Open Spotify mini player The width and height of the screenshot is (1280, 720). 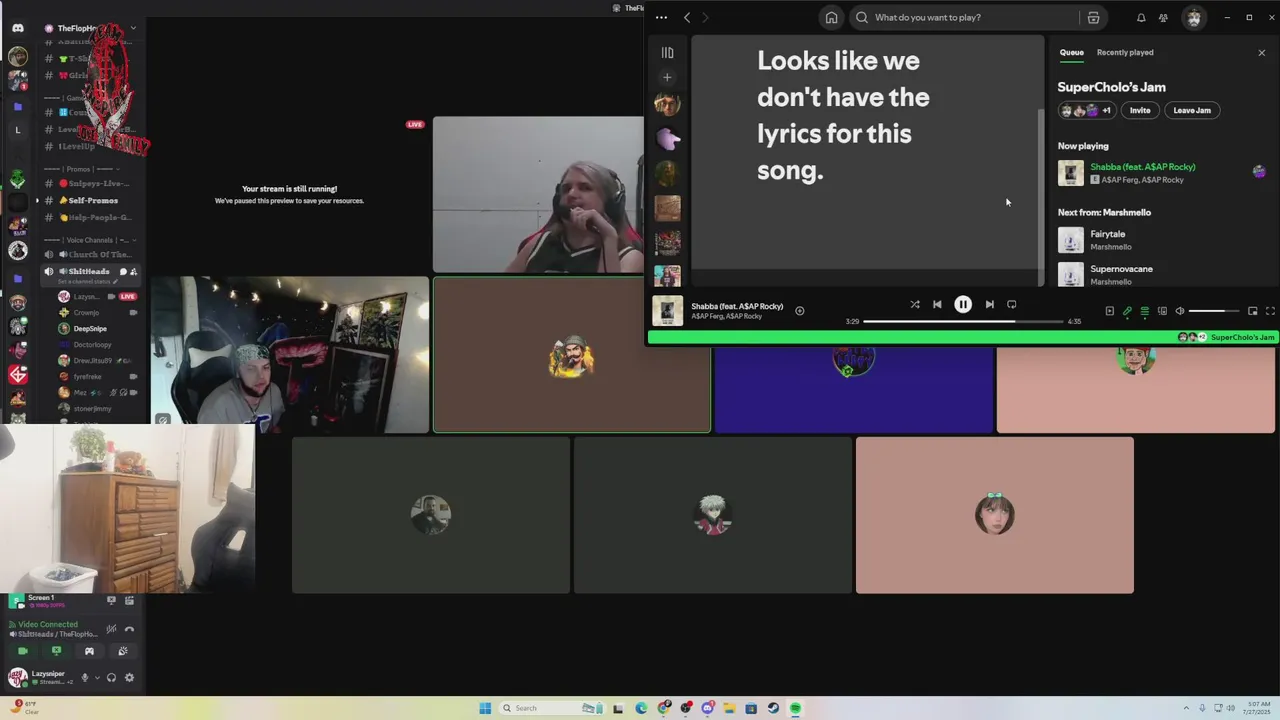(1252, 311)
